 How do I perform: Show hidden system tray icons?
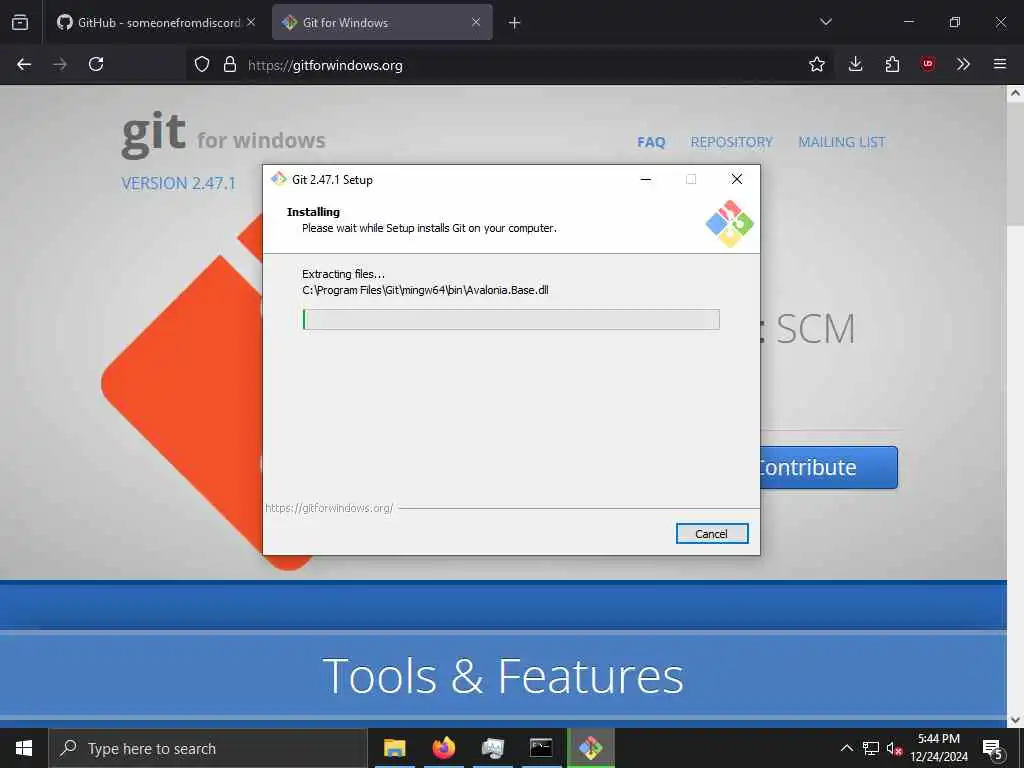846,748
